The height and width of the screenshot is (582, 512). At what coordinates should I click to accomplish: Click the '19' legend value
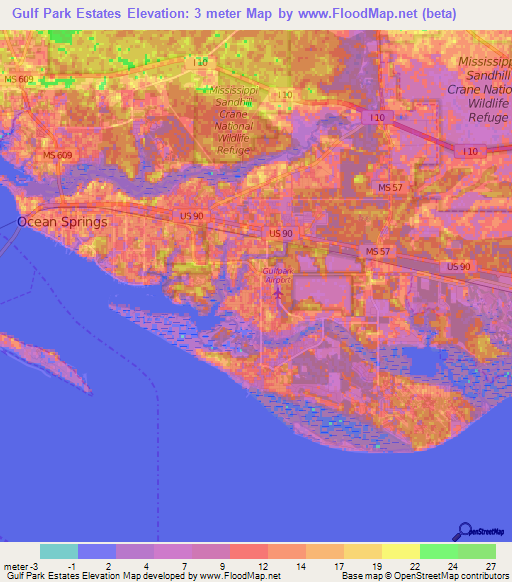[x=377, y=567]
